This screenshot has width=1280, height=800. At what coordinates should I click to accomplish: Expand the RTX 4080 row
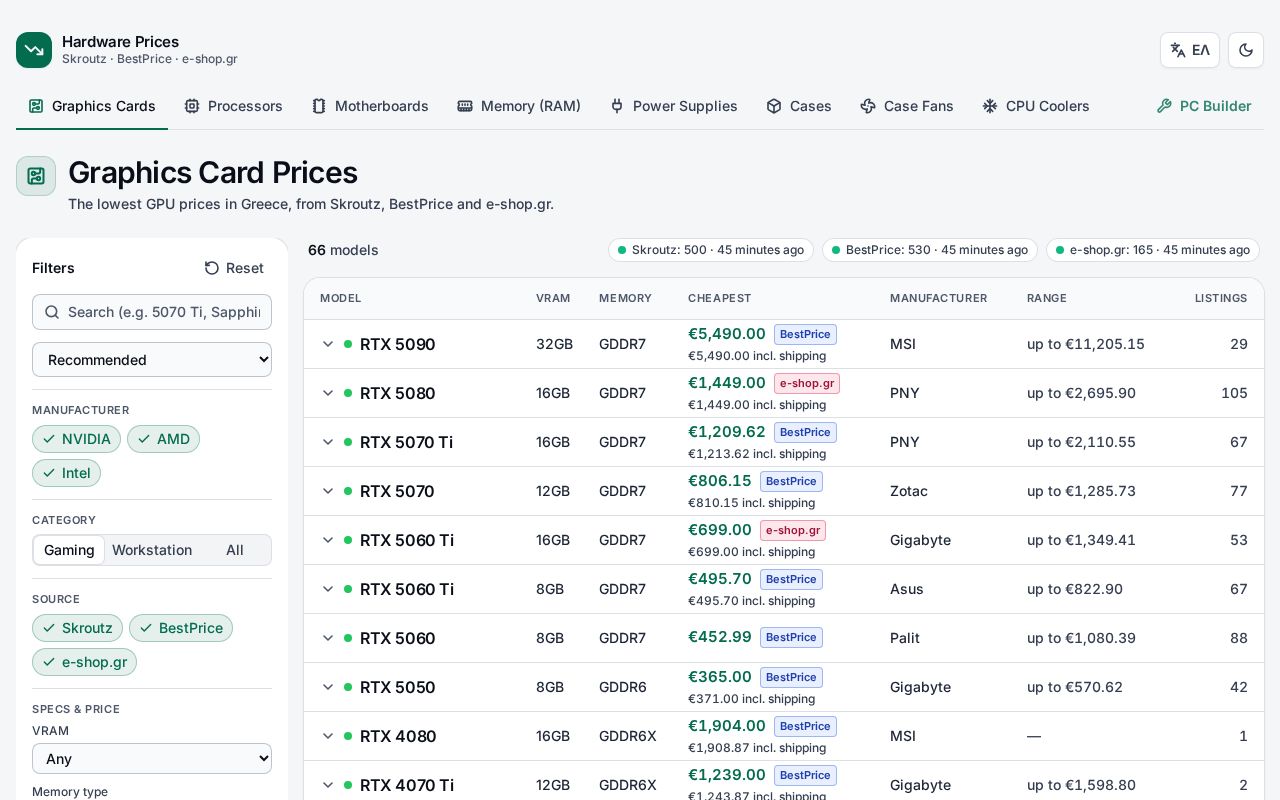pyautogui.click(x=327, y=736)
